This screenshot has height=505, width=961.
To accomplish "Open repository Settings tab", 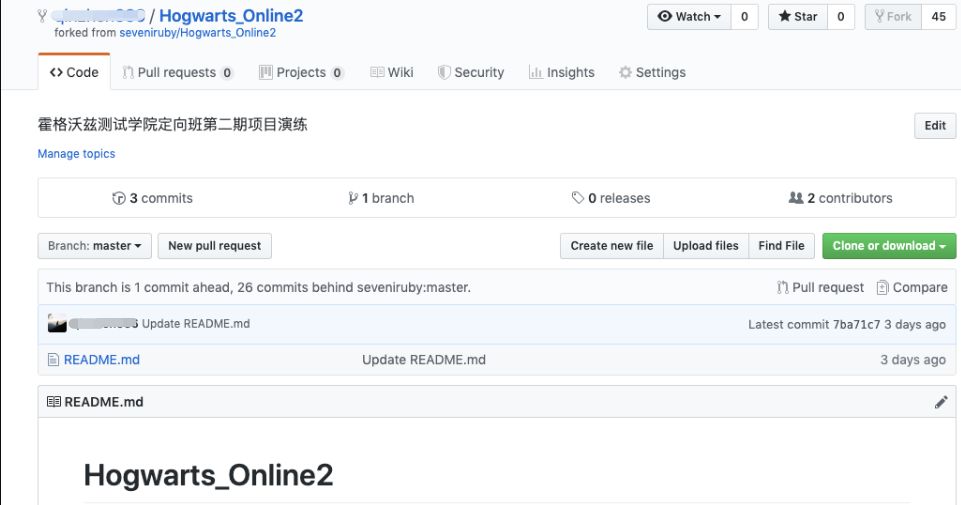I will click(652, 72).
